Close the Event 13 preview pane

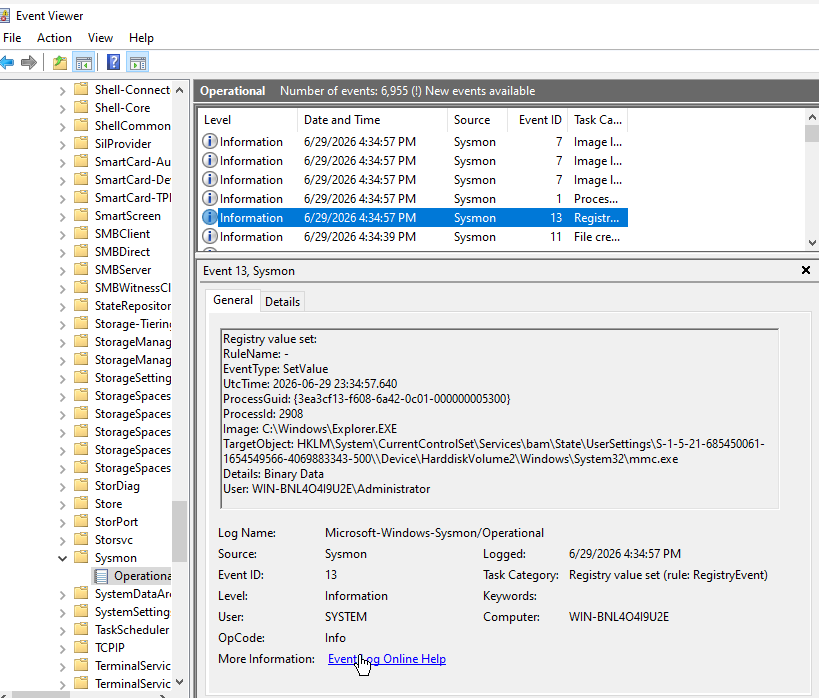805,270
